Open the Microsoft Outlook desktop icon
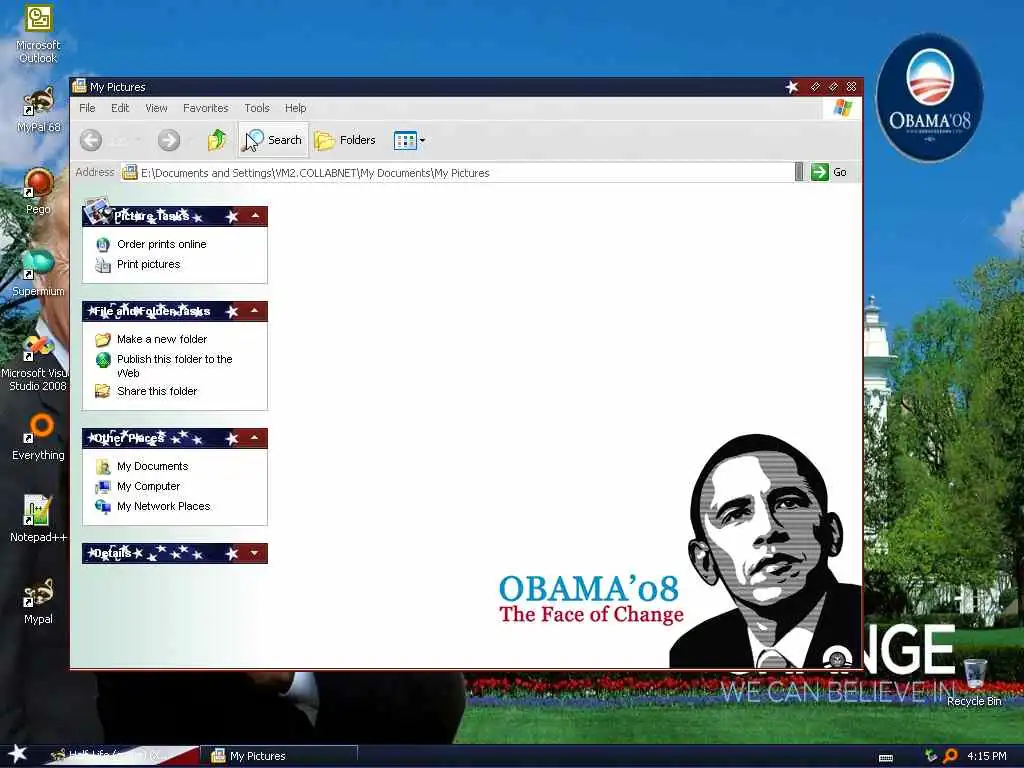 (x=38, y=33)
